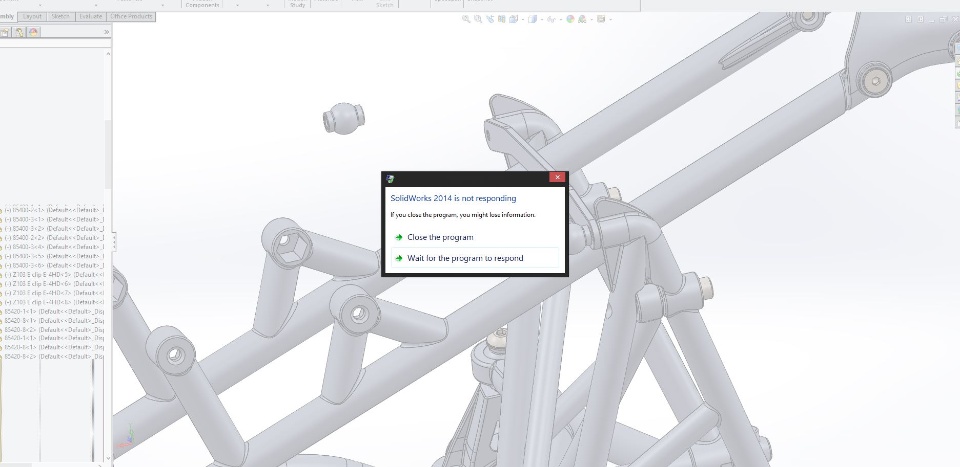
Task: Select tree item Z108 E clip E-4HD<5>
Action: pos(54,274)
